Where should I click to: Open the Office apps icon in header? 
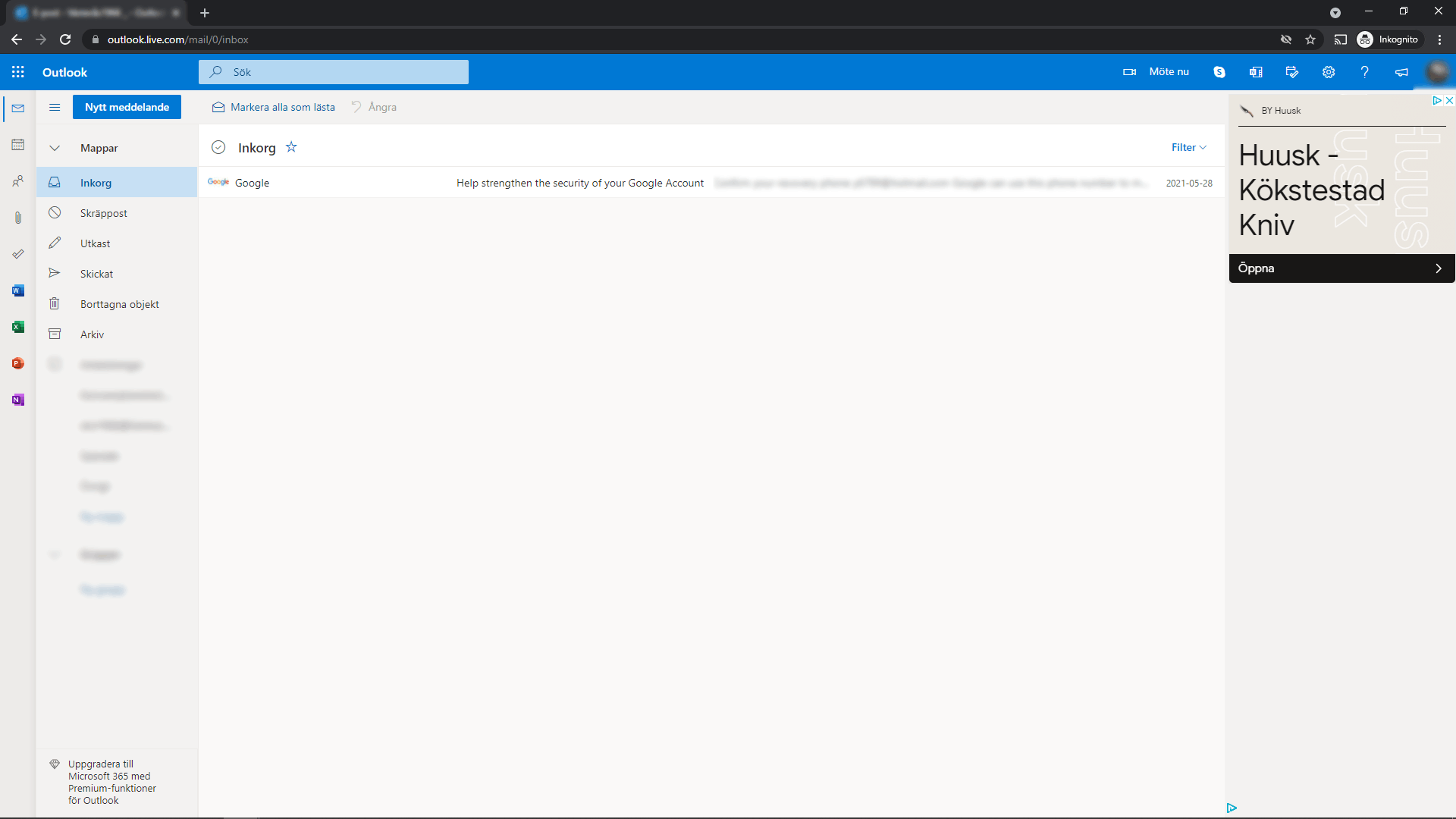click(x=1256, y=72)
